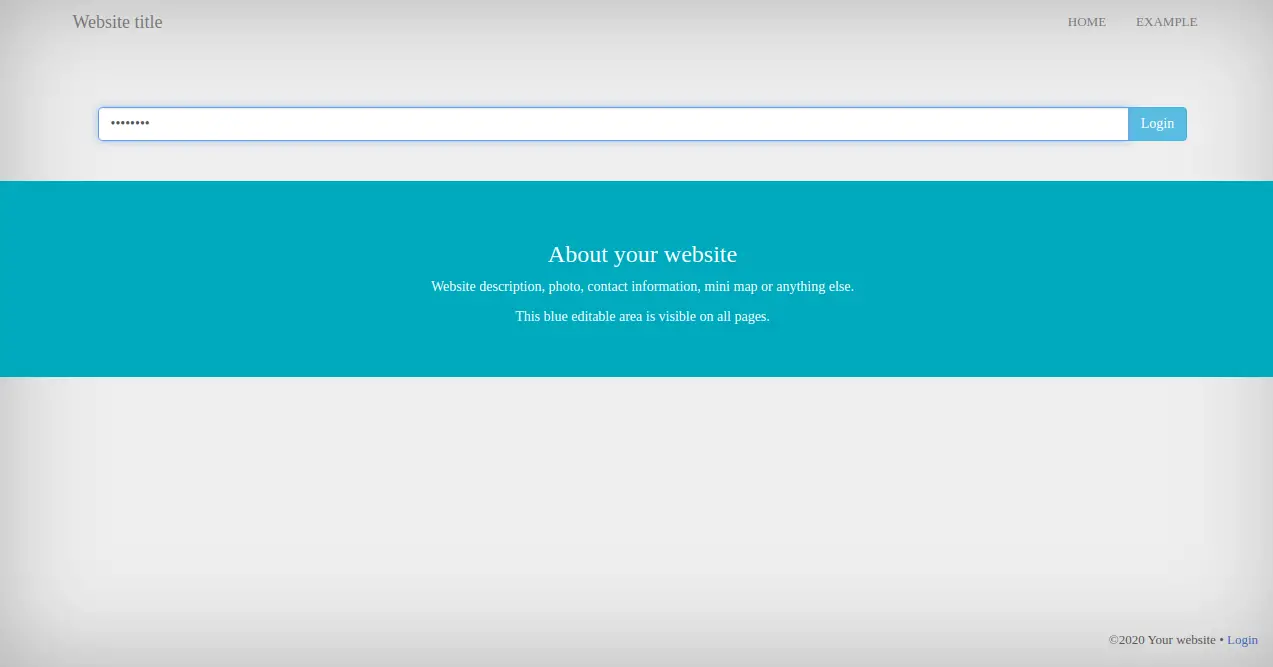
Task: Select the This blue editable area text
Action: click(x=642, y=316)
